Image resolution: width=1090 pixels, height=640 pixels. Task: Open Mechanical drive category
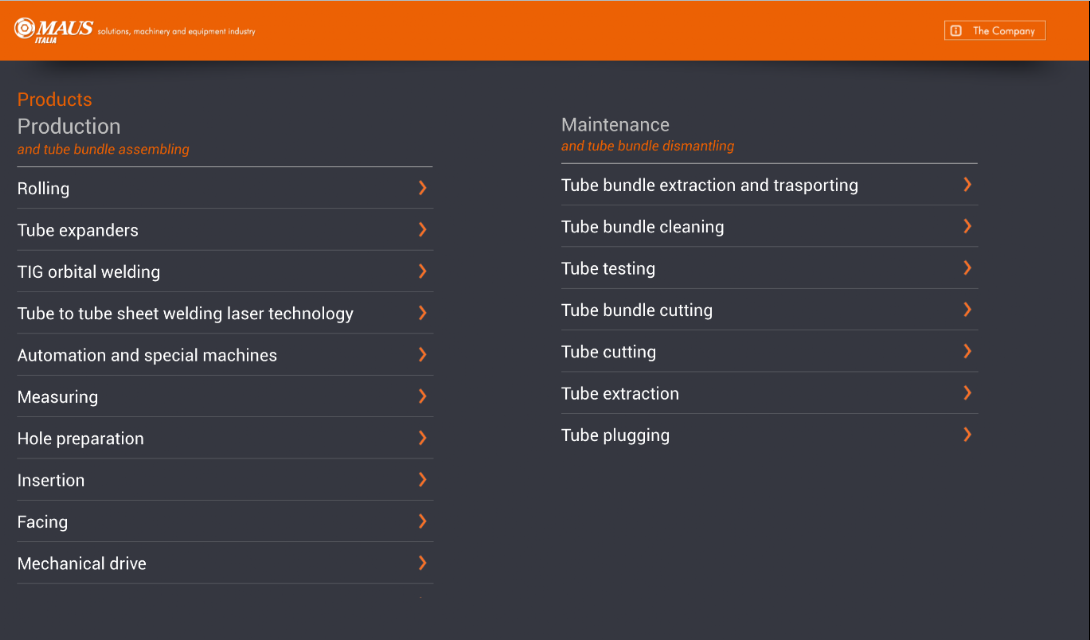225,564
